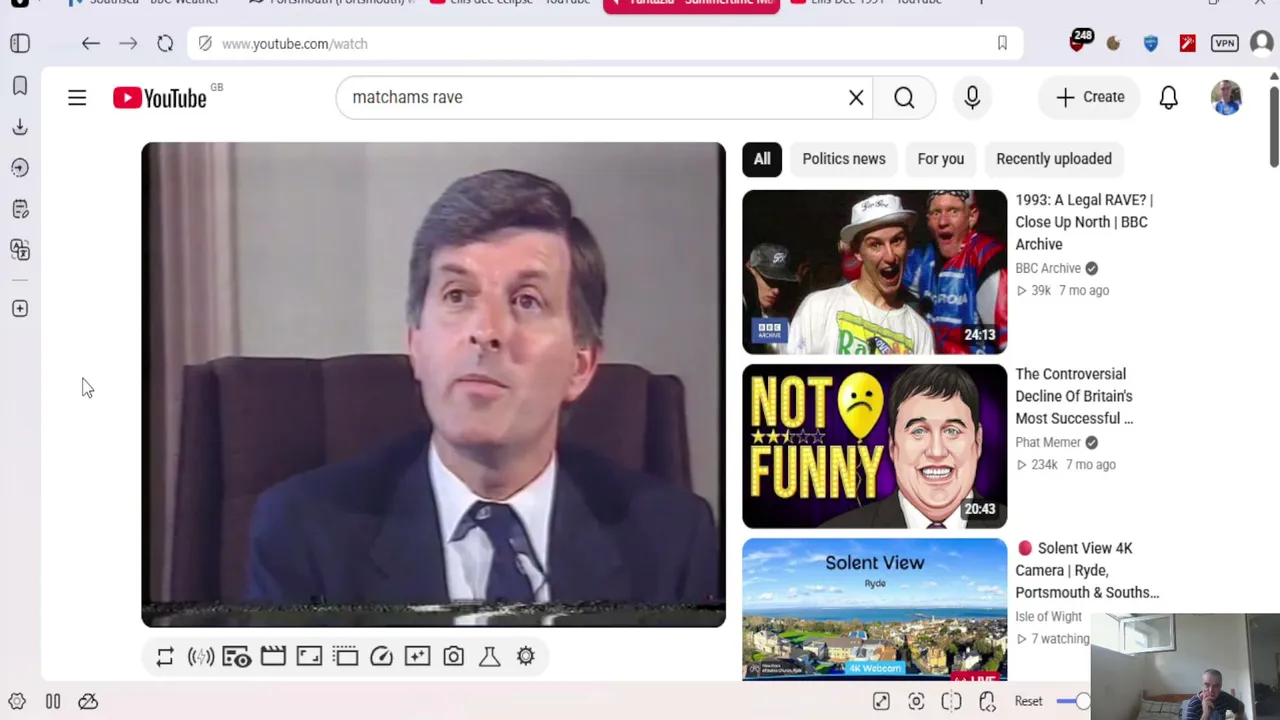Click the dotted pop-out window icon

[345, 656]
